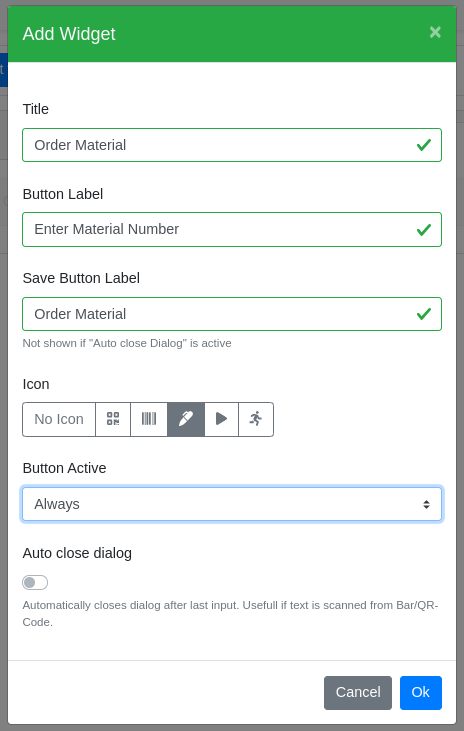The image size is (464, 731).
Task: Click the Save Button Label input field
Action: [x=232, y=314]
